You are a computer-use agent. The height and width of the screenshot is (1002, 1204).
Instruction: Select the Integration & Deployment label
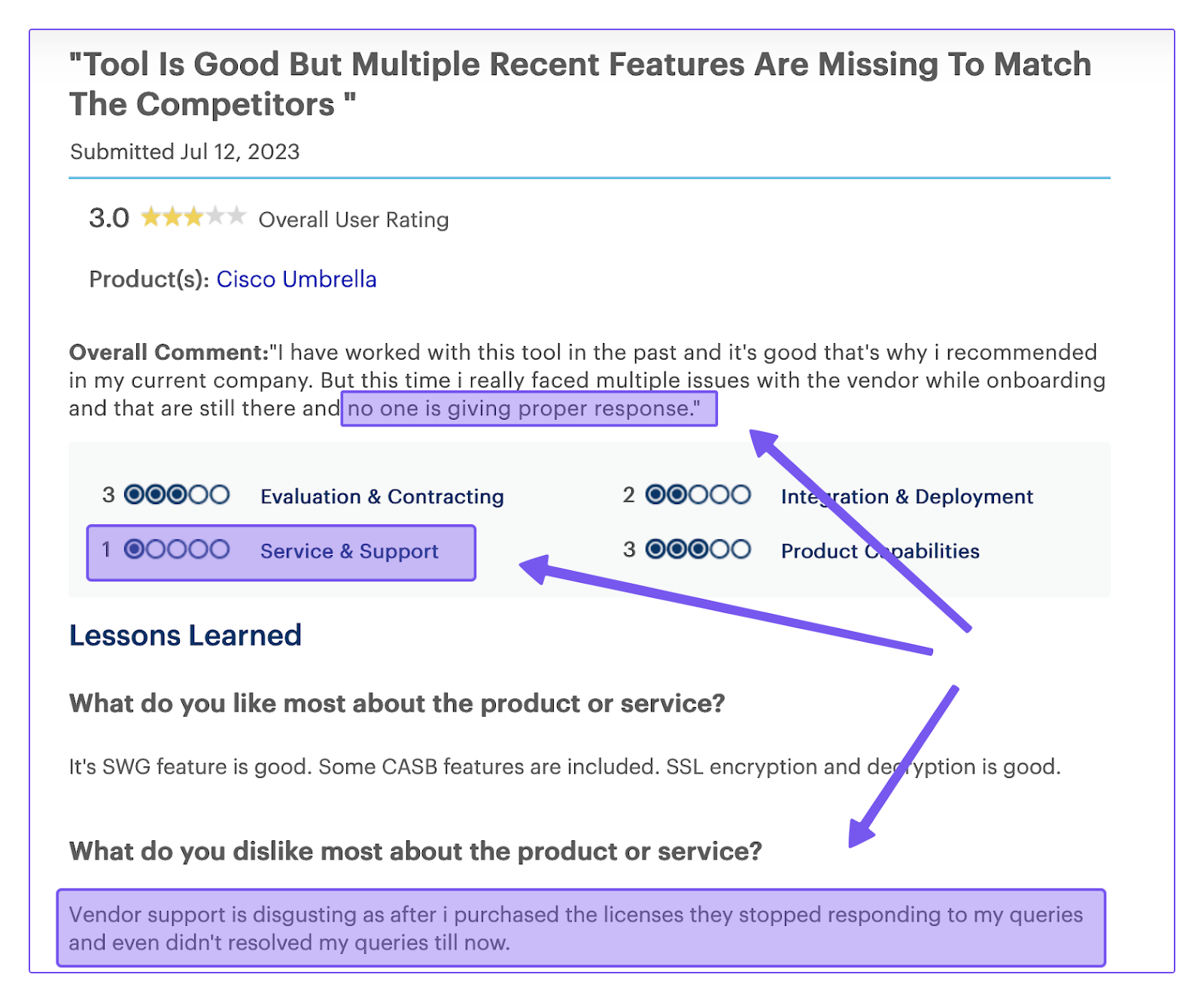pos(907,496)
